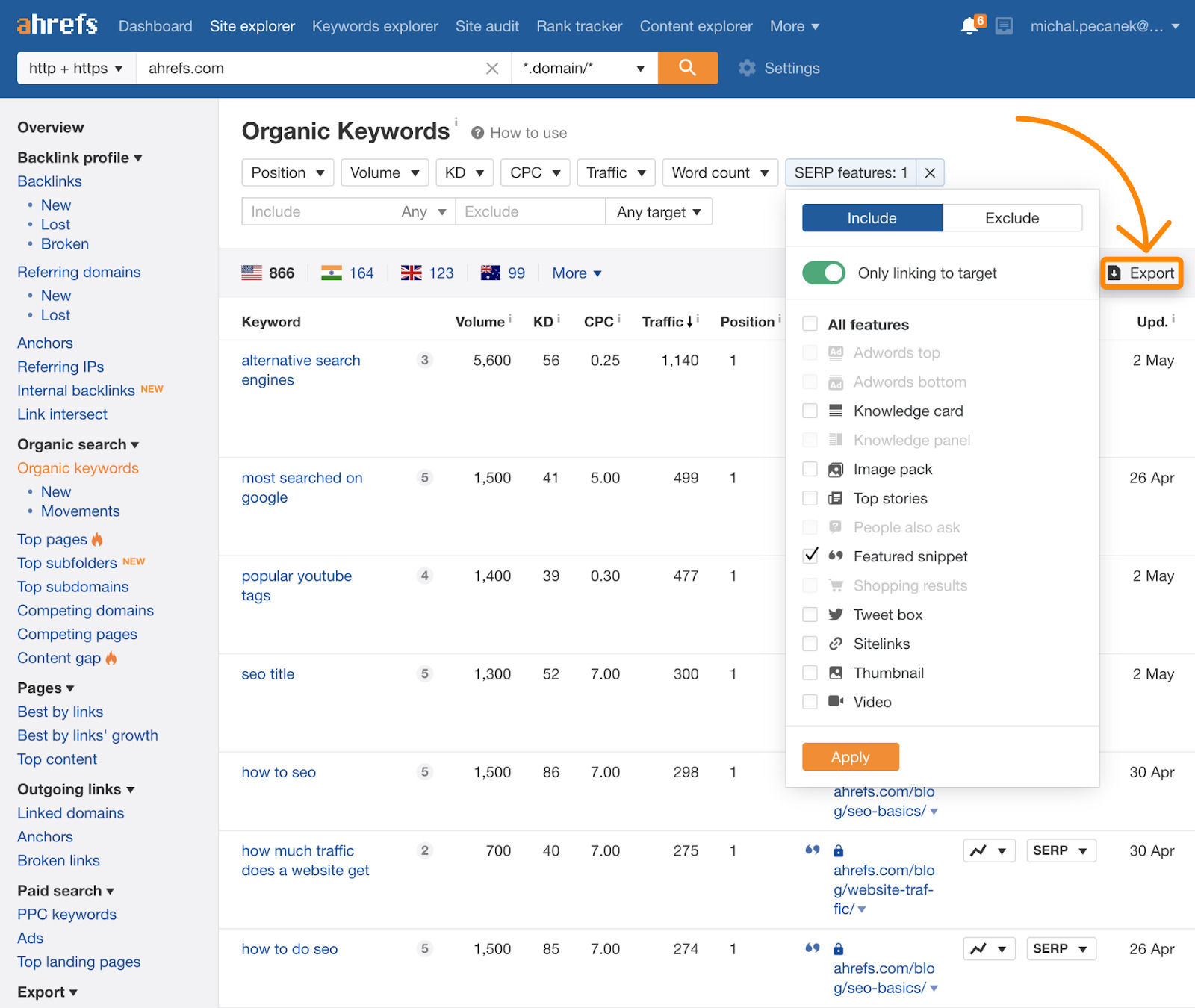Click the Apply button
Image resolution: width=1195 pixels, height=1008 pixels.
(849, 756)
